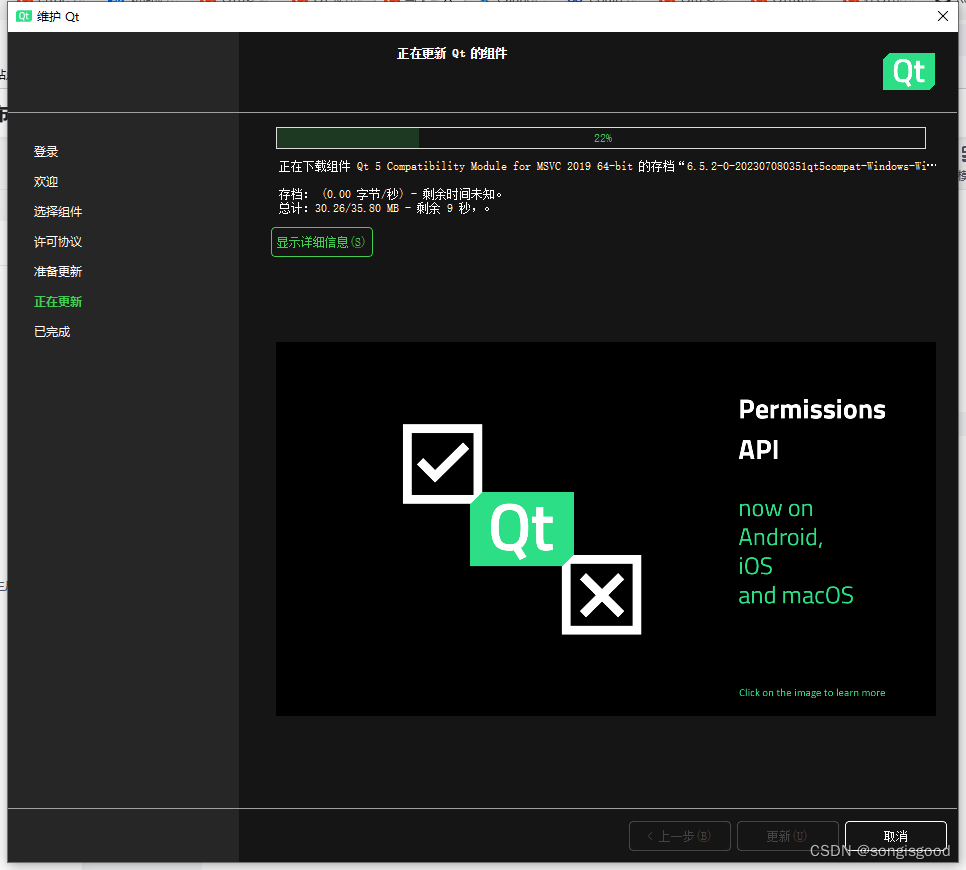Screen dimensions: 966x870
Task: Select 准备更新 in the left panel
Action: tap(57, 271)
